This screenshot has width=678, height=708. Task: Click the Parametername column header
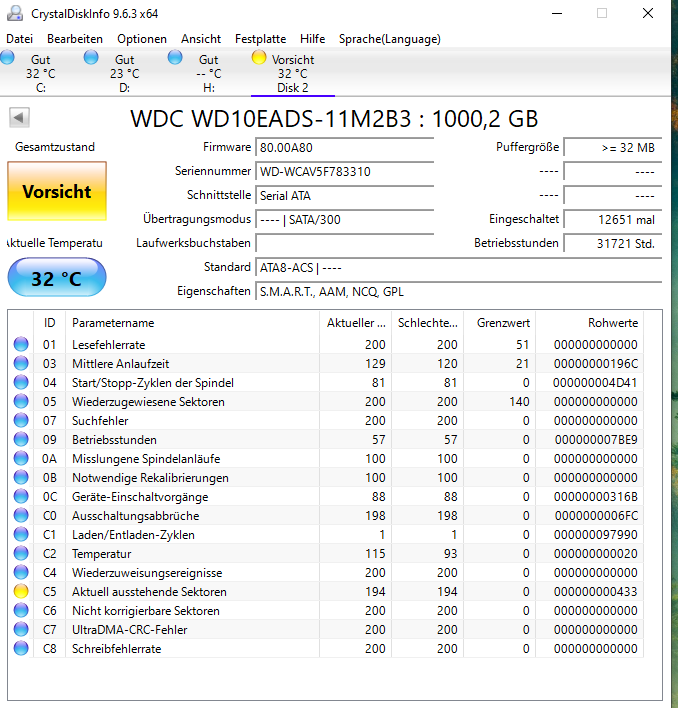click(x=192, y=323)
